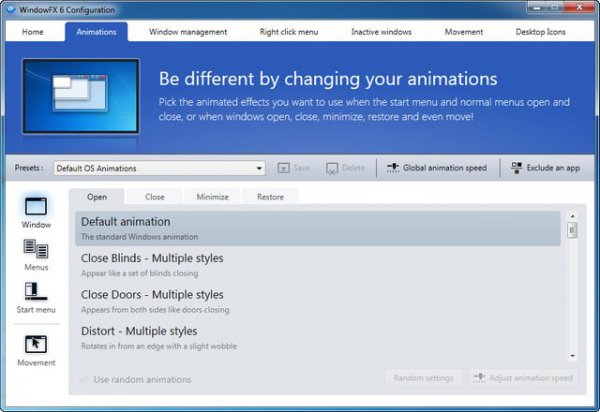Open the Movement sidebar icon
Screen dimensions: 600x412
pyautogui.click(x=36, y=344)
